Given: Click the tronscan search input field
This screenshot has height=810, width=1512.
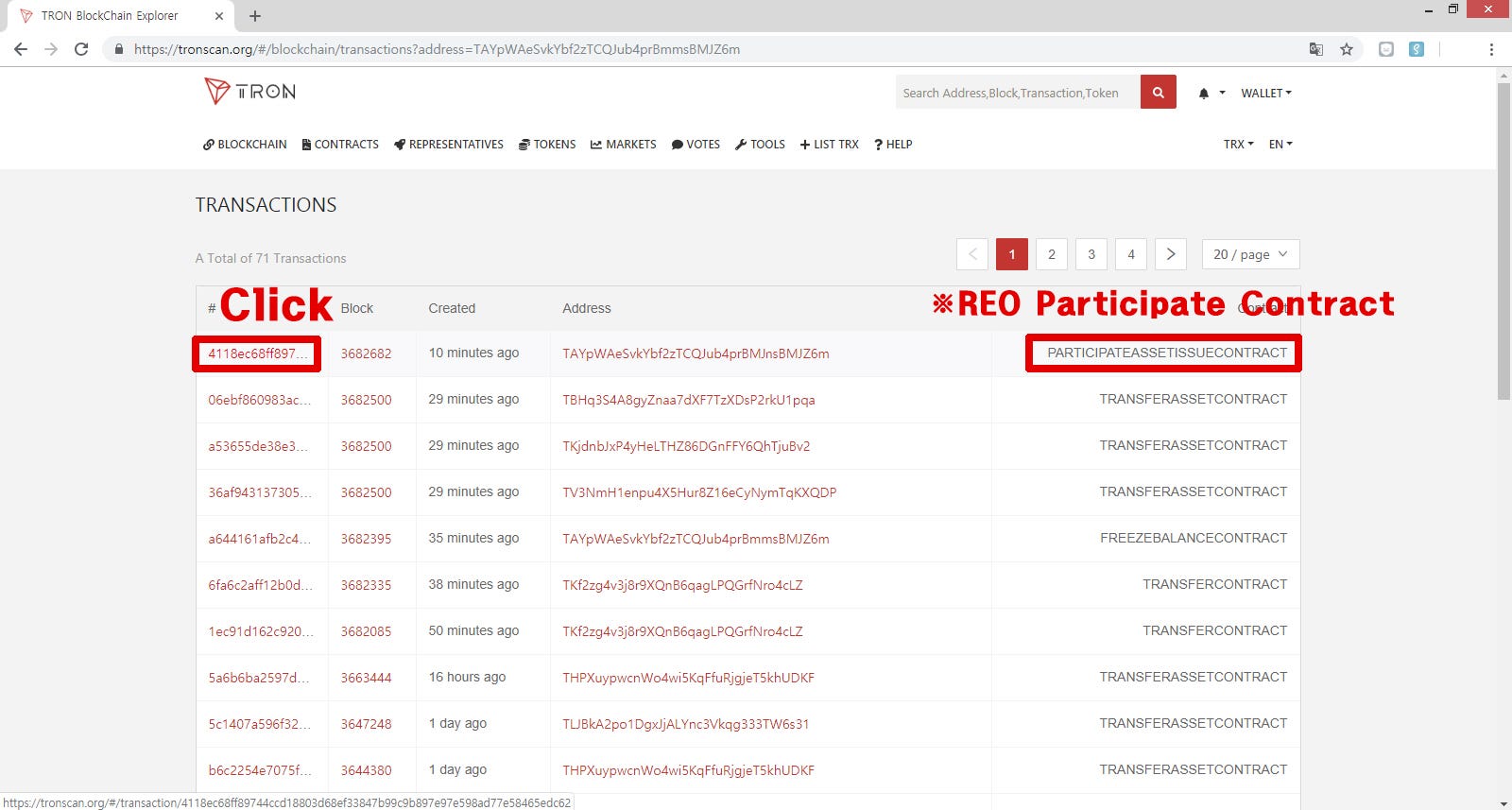Looking at the screenshot, I should coord(1018,93).
